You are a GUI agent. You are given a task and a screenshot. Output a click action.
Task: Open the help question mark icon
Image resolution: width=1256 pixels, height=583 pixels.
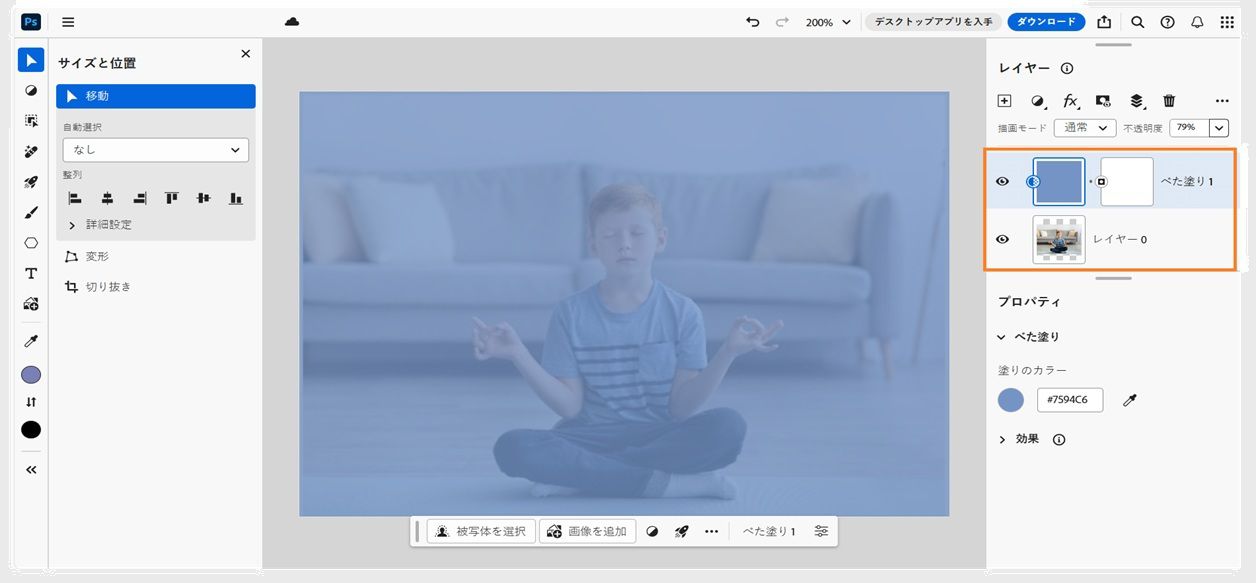tap(1167, 22)
